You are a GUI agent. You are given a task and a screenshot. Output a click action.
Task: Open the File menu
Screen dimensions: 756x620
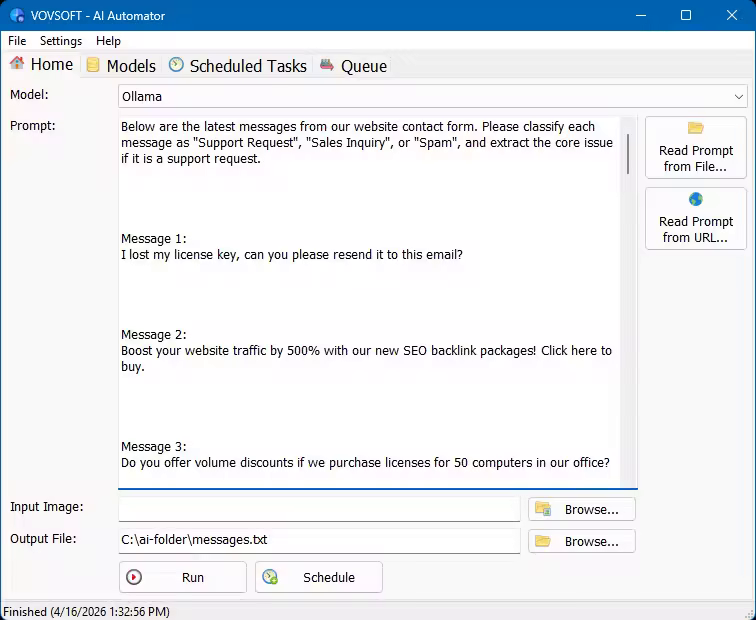click(17, 41)
